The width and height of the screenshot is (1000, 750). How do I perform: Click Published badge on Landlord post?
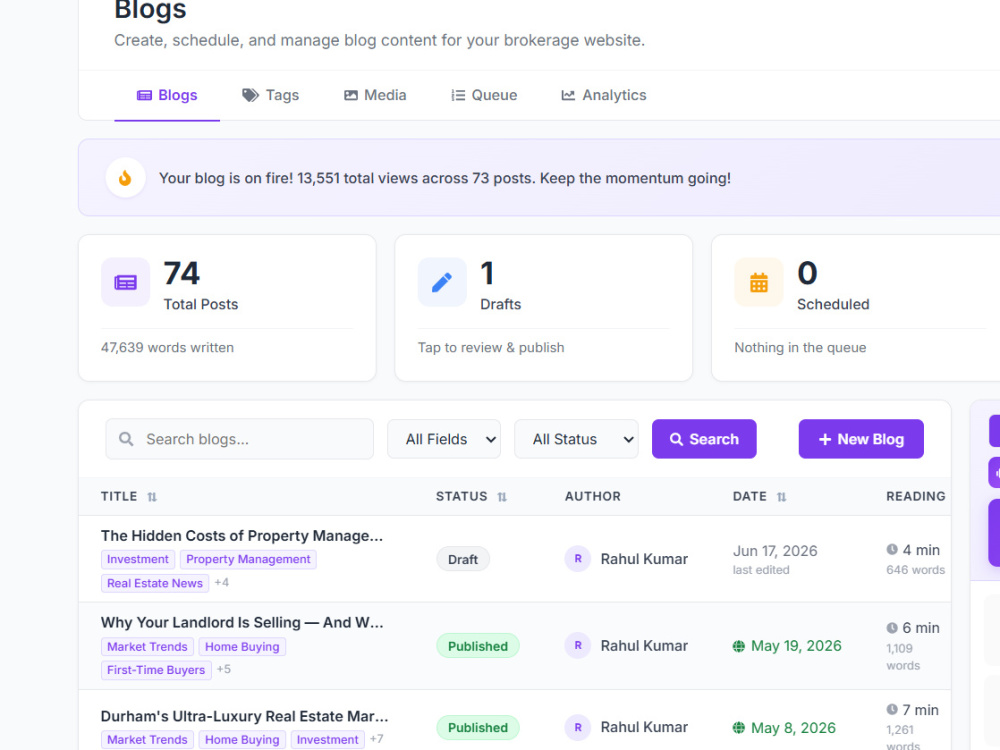pyautogui.click(x=478, y=646)
